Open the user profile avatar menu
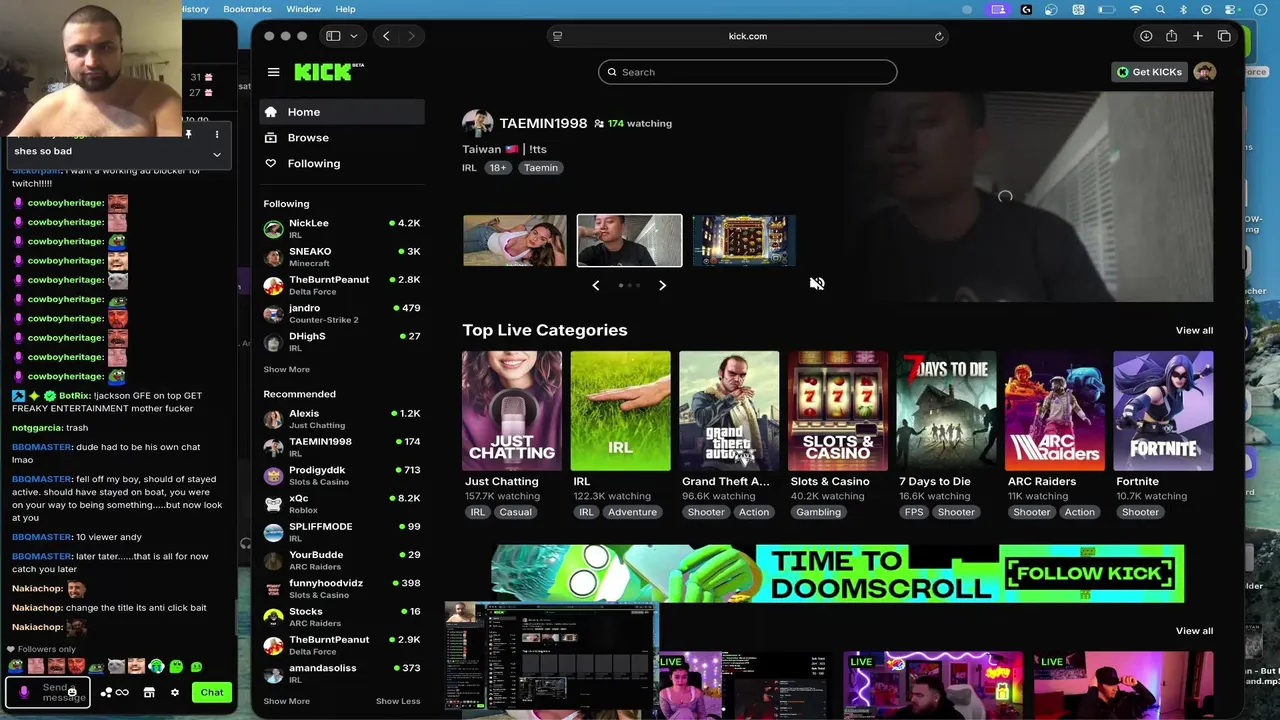The width and height of the screenshot is (1280, 720). pyautogui.click(x=1205, y=72)
